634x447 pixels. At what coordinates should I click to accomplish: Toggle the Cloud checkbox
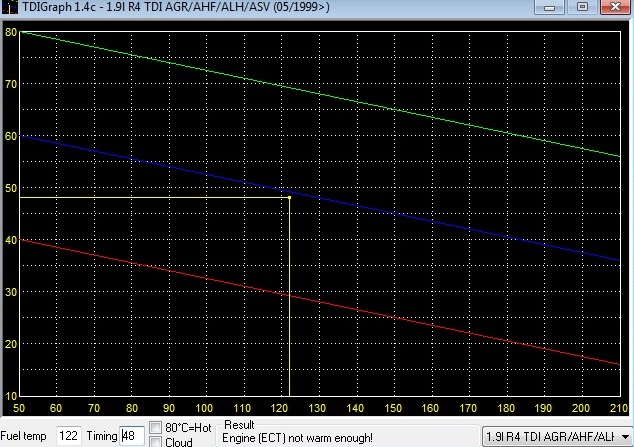156,441
